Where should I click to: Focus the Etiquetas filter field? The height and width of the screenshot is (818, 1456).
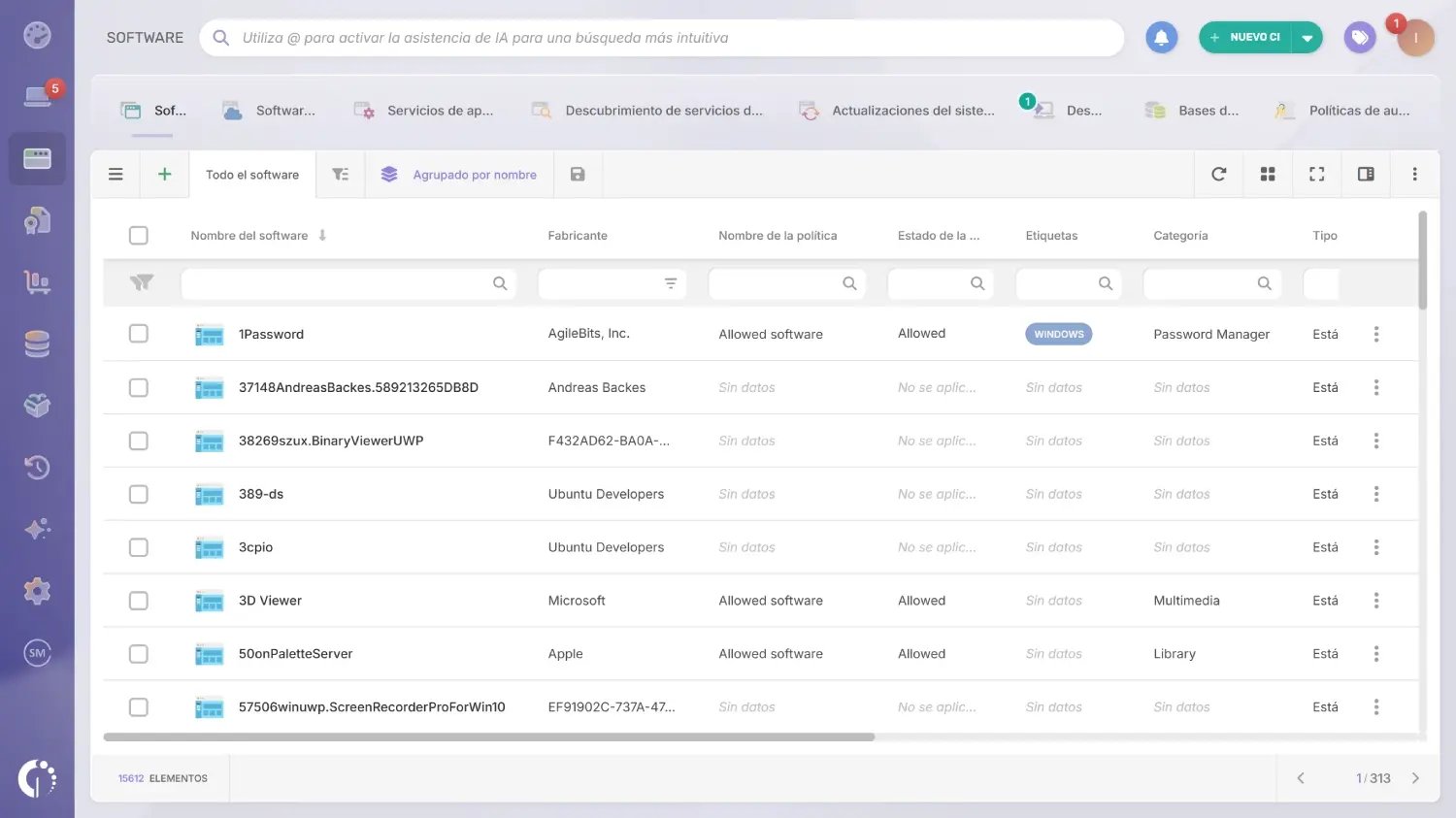tap(1069, 283)
